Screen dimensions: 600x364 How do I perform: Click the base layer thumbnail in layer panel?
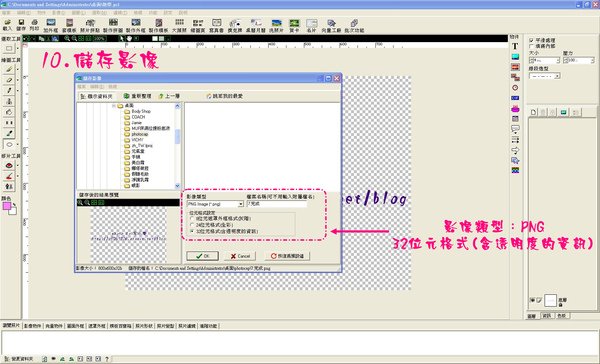[x=550, y=300]
